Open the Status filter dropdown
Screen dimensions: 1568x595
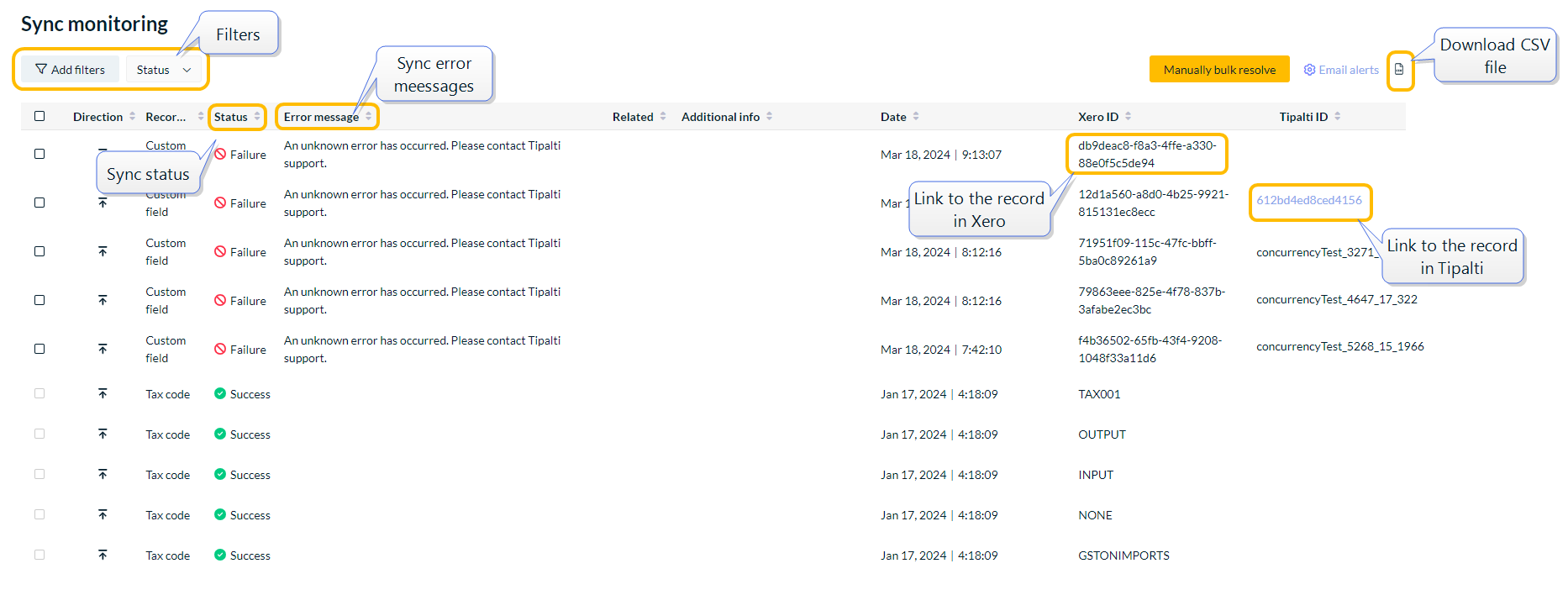pyautogui.click(x=164, y=70)
